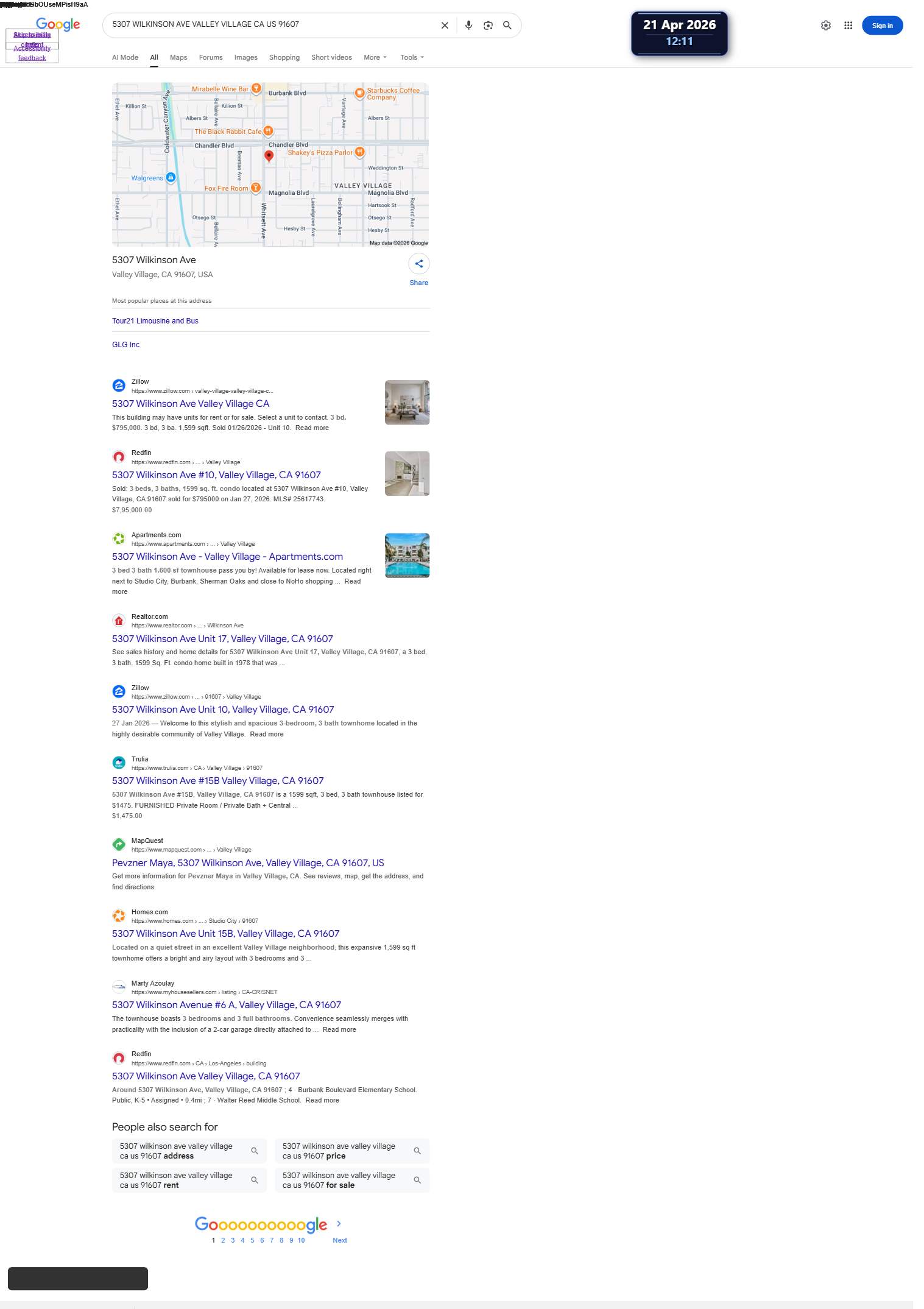The image size is (924, 1309).
Task: Open the Wilkinson Avenue #6 A result
Action: 227,1005
